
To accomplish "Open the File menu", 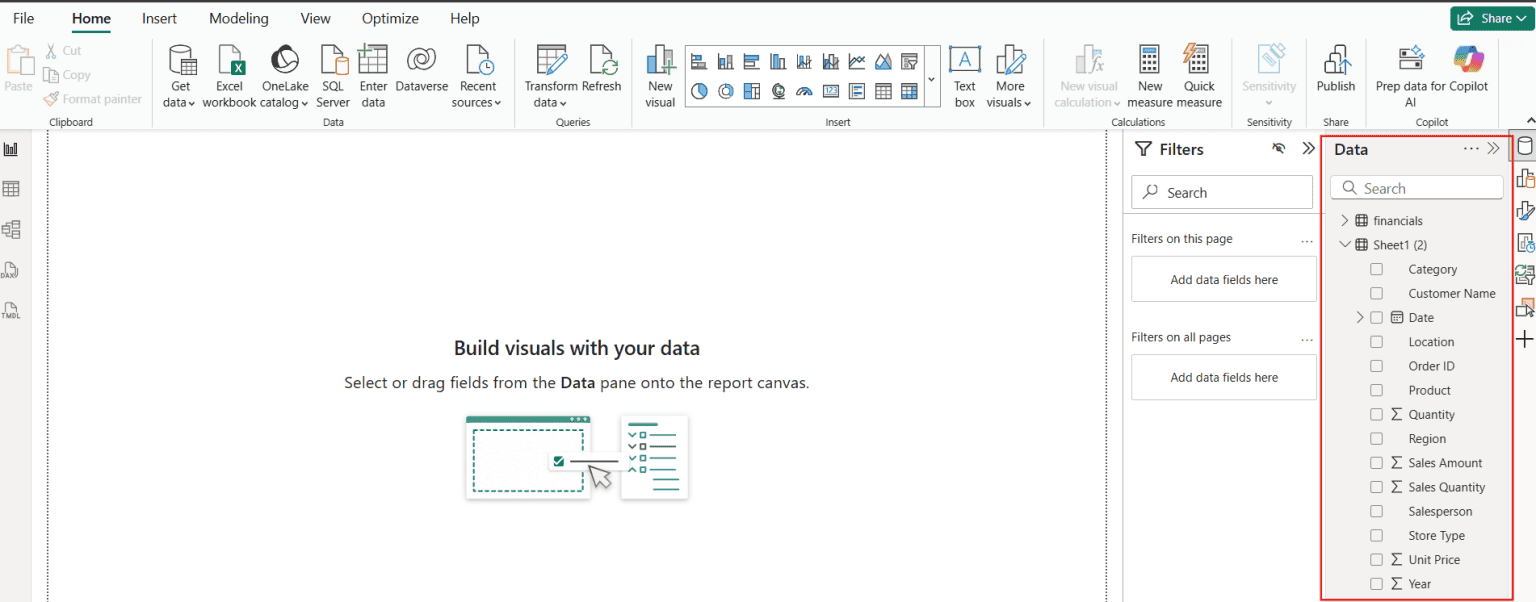I will click(23, 18).
